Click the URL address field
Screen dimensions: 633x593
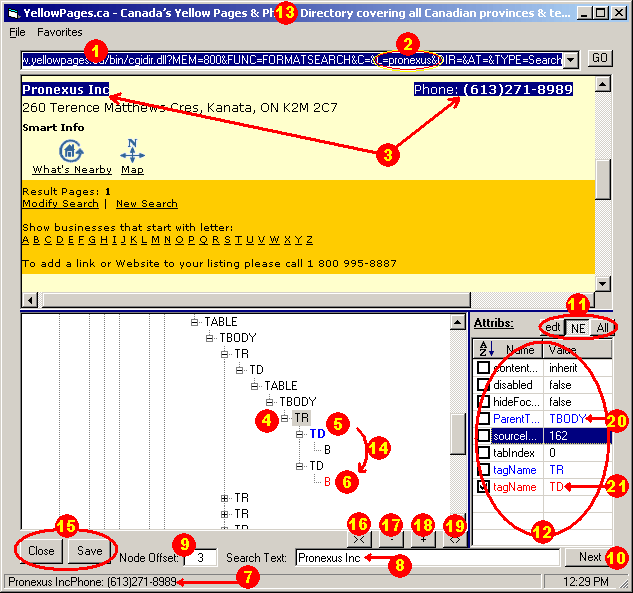pyautogui.click(x=292, y=60)
